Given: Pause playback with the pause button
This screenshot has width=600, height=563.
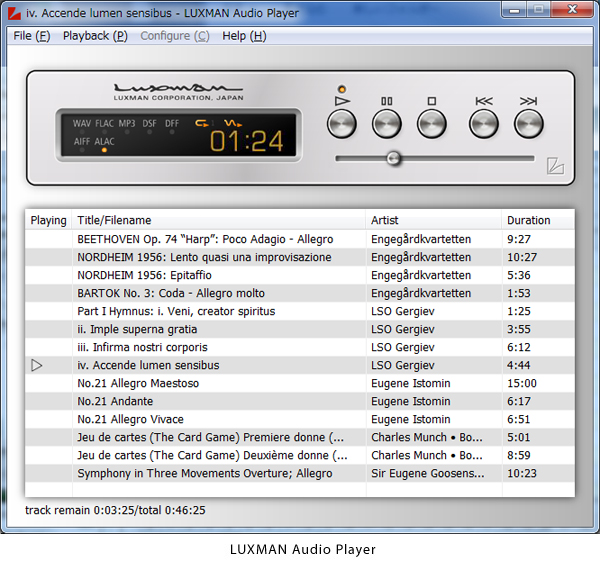Looking at the screenshot, I should (x=386, y=123).
